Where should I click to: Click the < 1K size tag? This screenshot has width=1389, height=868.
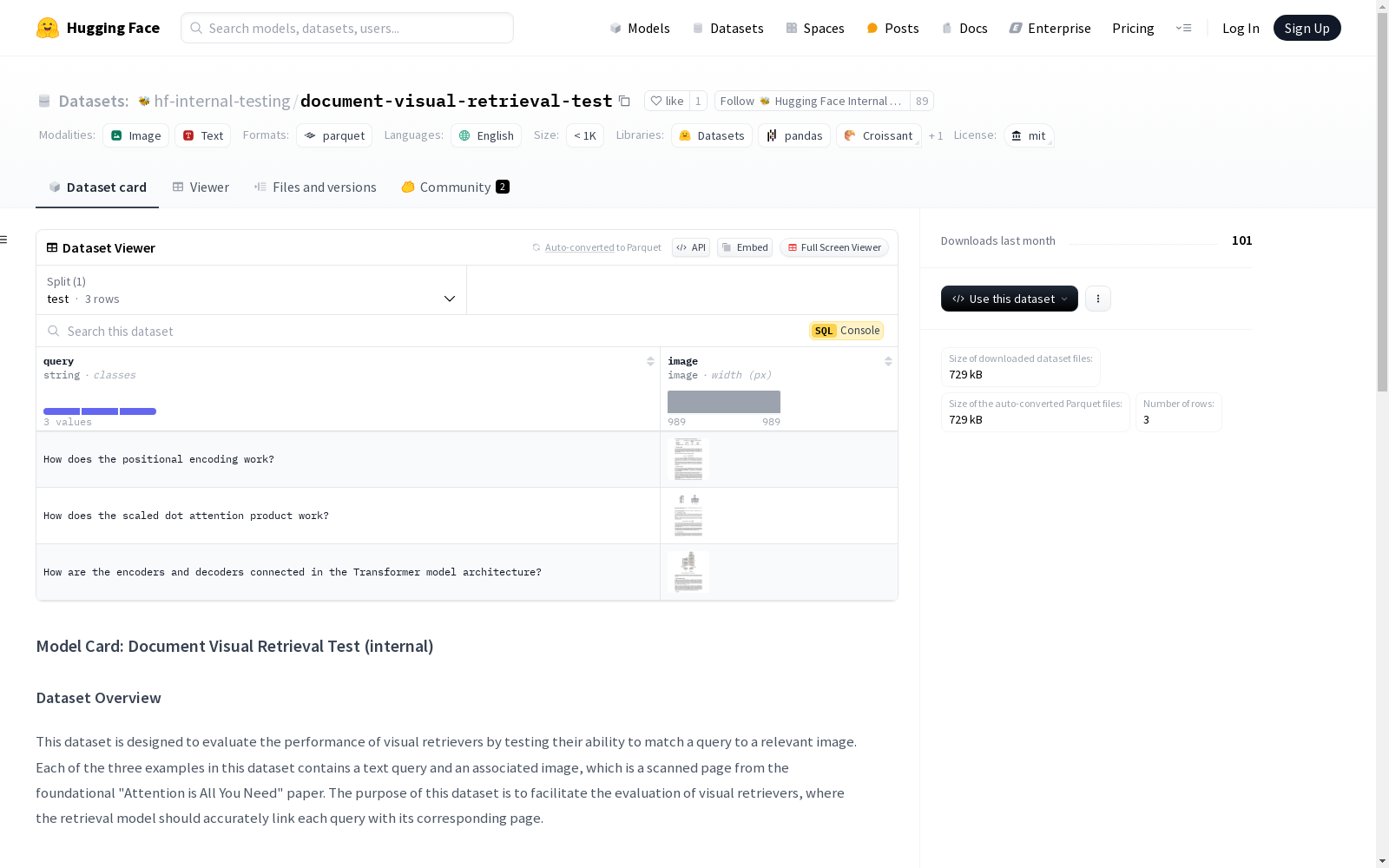click(x=585, y=135)
